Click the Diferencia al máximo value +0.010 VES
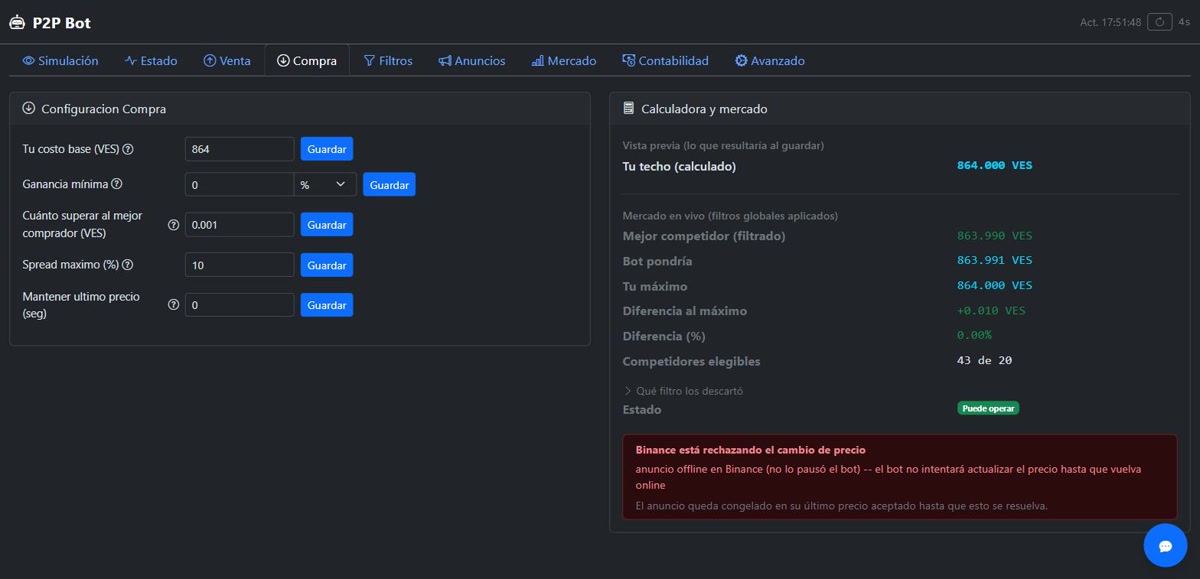 [x=992, y=311]
